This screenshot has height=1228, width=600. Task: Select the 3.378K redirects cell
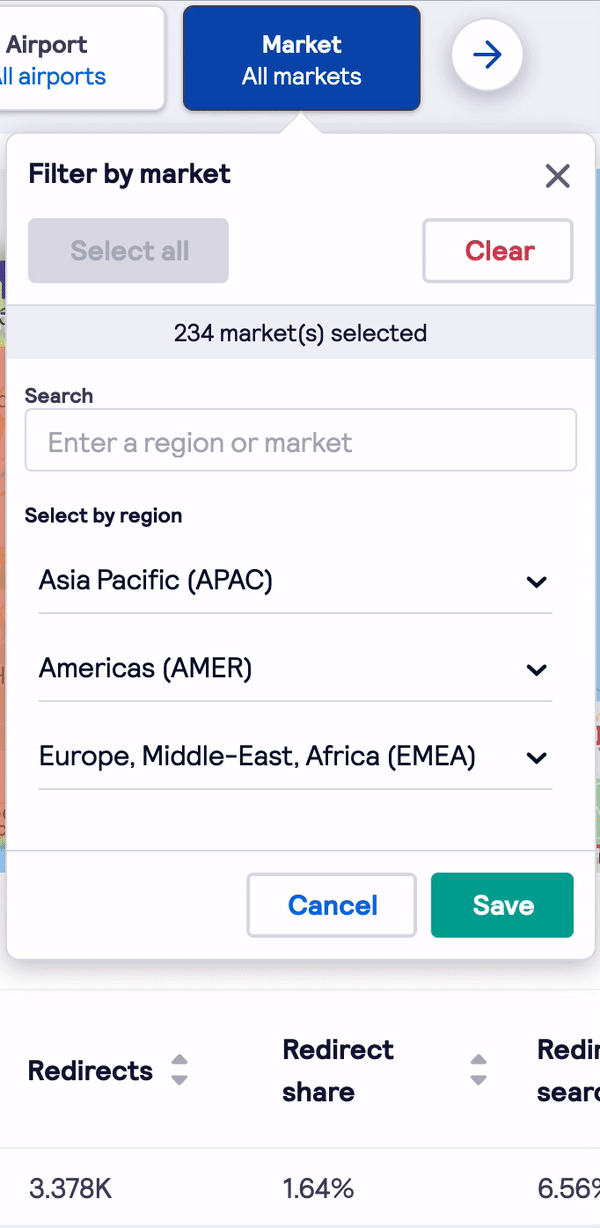pos(70,1189)
